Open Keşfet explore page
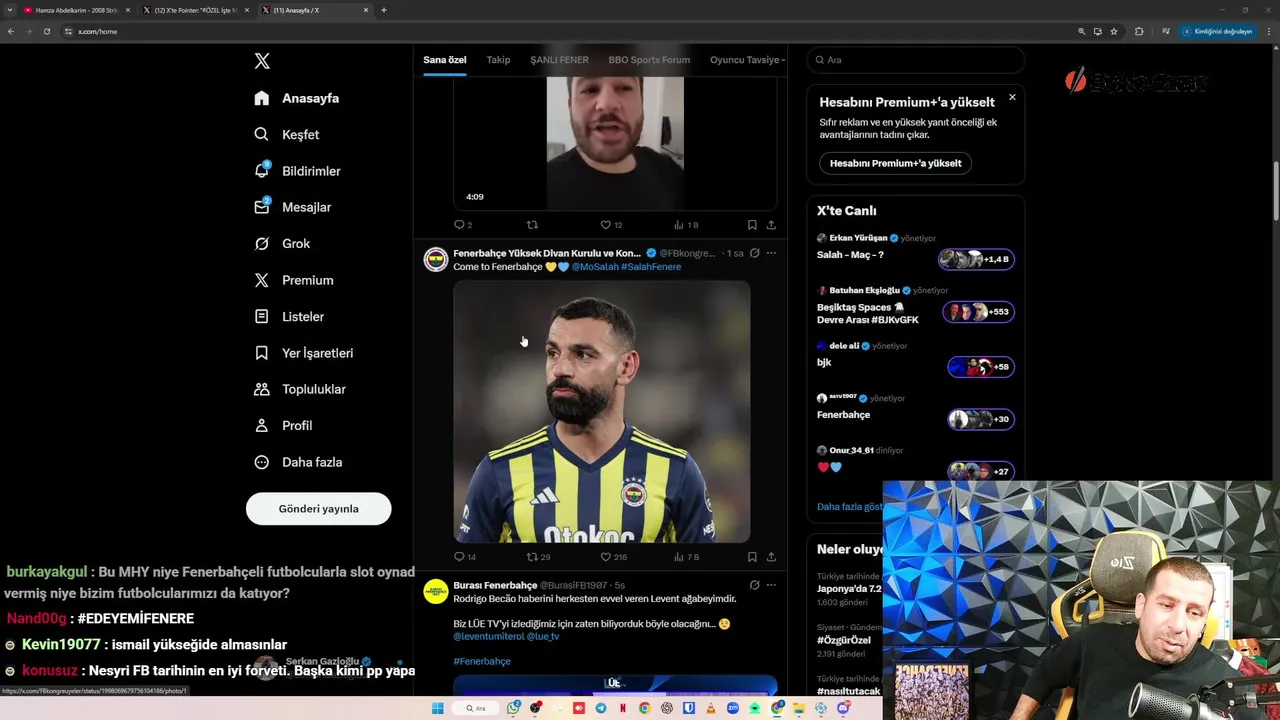 tap(287, 134)
